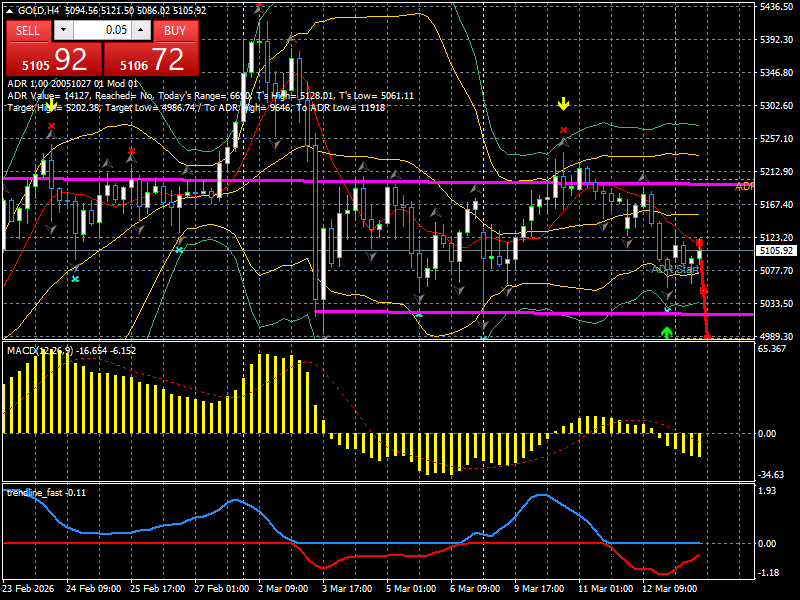Click the 5 Mar 01:00 time label
This screenshot has height=600, width=800.
click(x=411, y=589)
